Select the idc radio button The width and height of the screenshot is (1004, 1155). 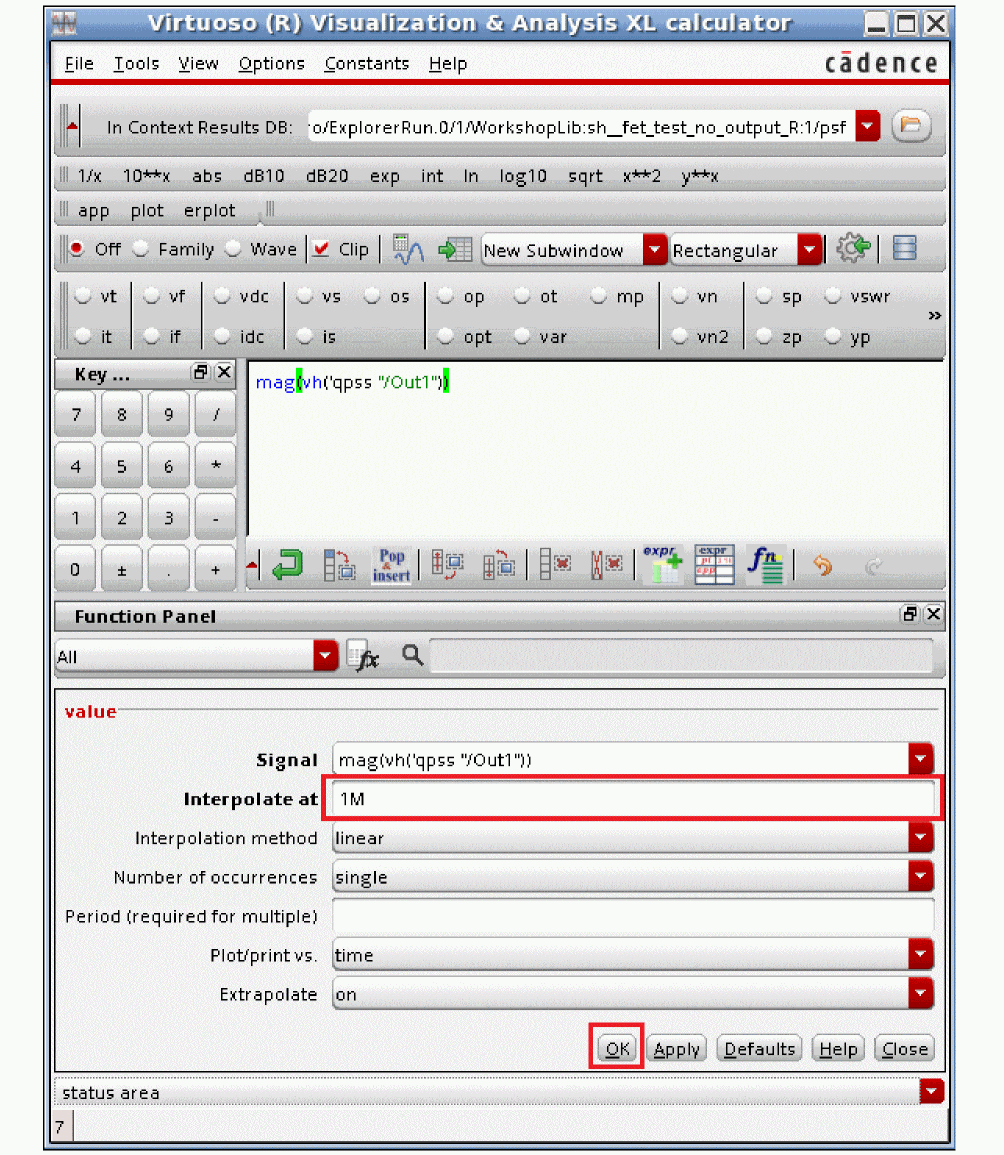[x=222, y=336]
